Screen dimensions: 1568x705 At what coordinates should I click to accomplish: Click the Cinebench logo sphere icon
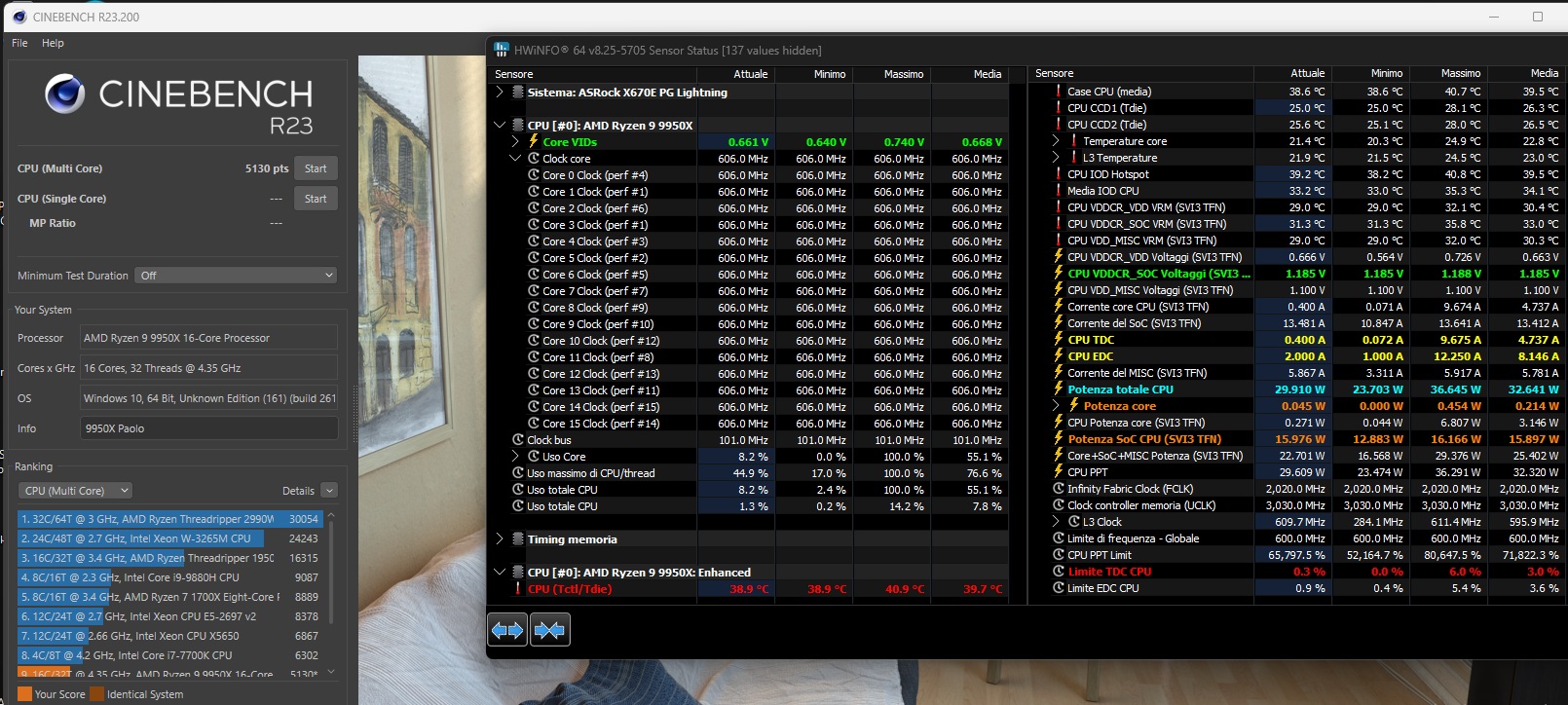tap(65, 93)
